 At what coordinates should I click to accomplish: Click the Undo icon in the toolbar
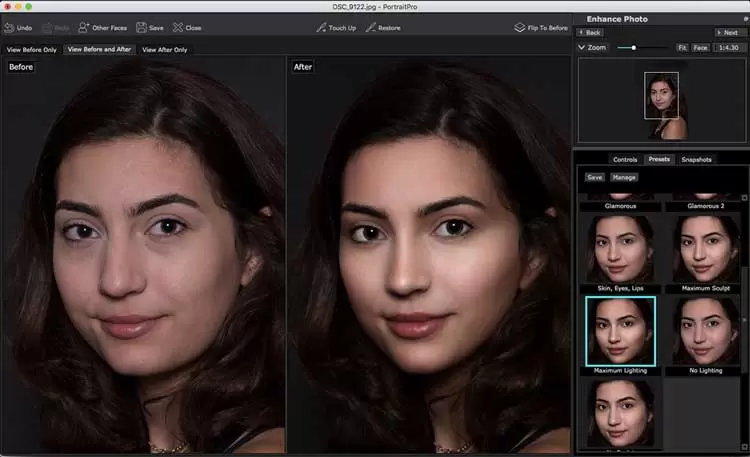coord(8,28)
